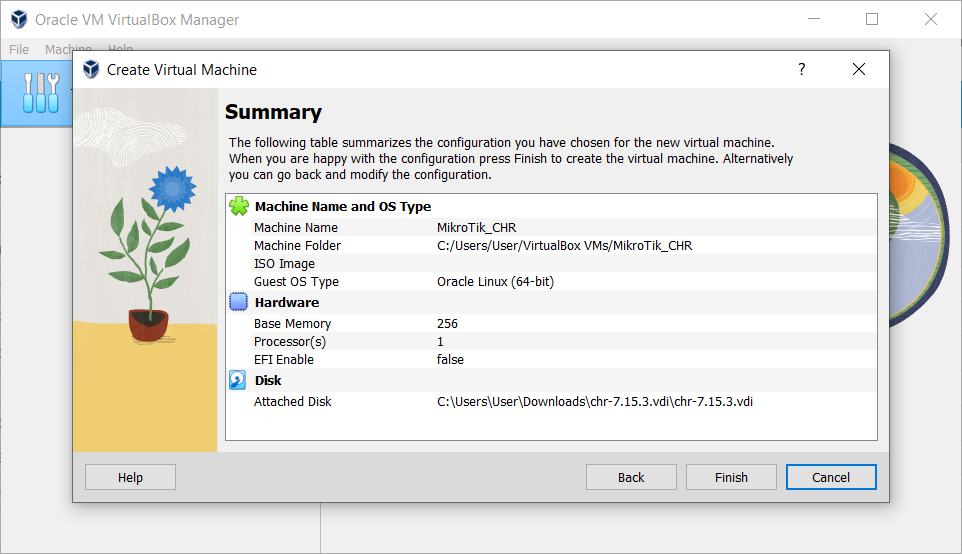The image size is (962, 554).
Task: Select the Guest OS Type row
Action: point(550,282)
